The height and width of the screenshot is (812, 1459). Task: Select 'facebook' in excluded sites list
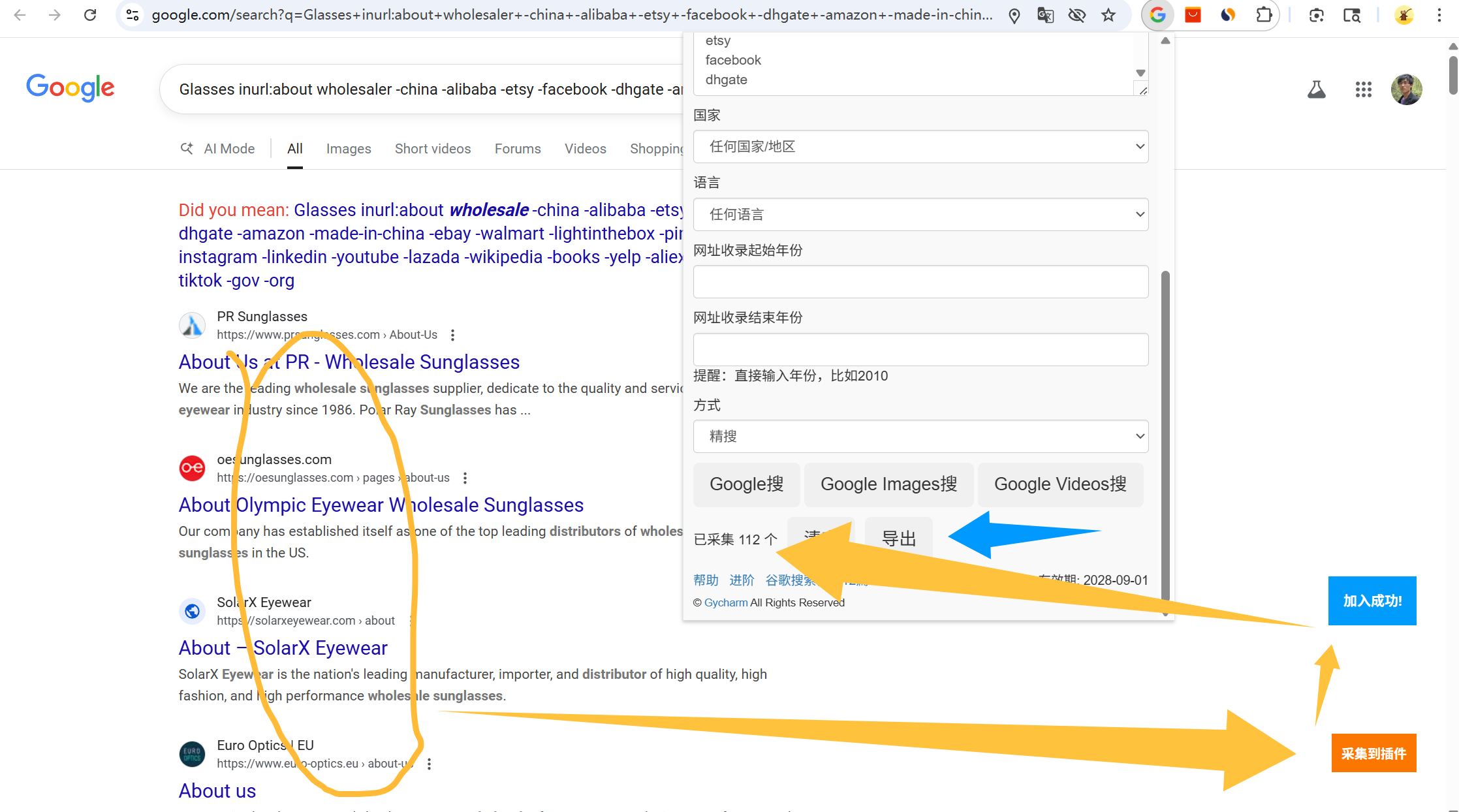tap(733, 60)
